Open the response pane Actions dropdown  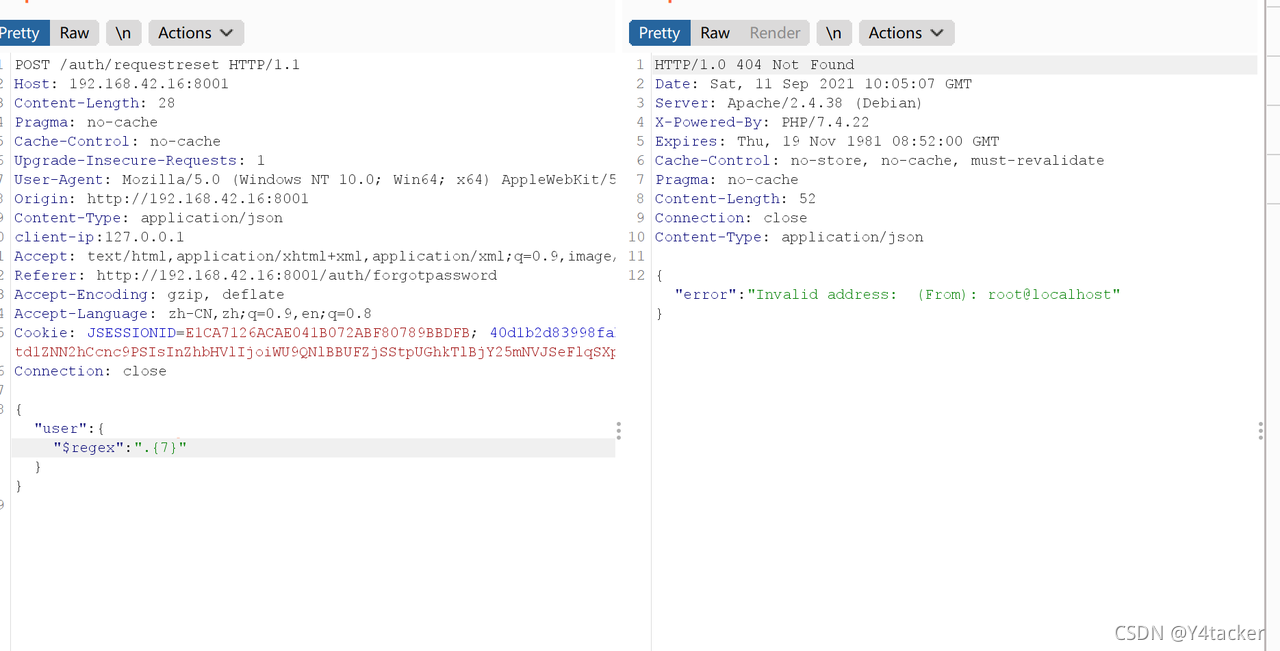coord(906,33)
